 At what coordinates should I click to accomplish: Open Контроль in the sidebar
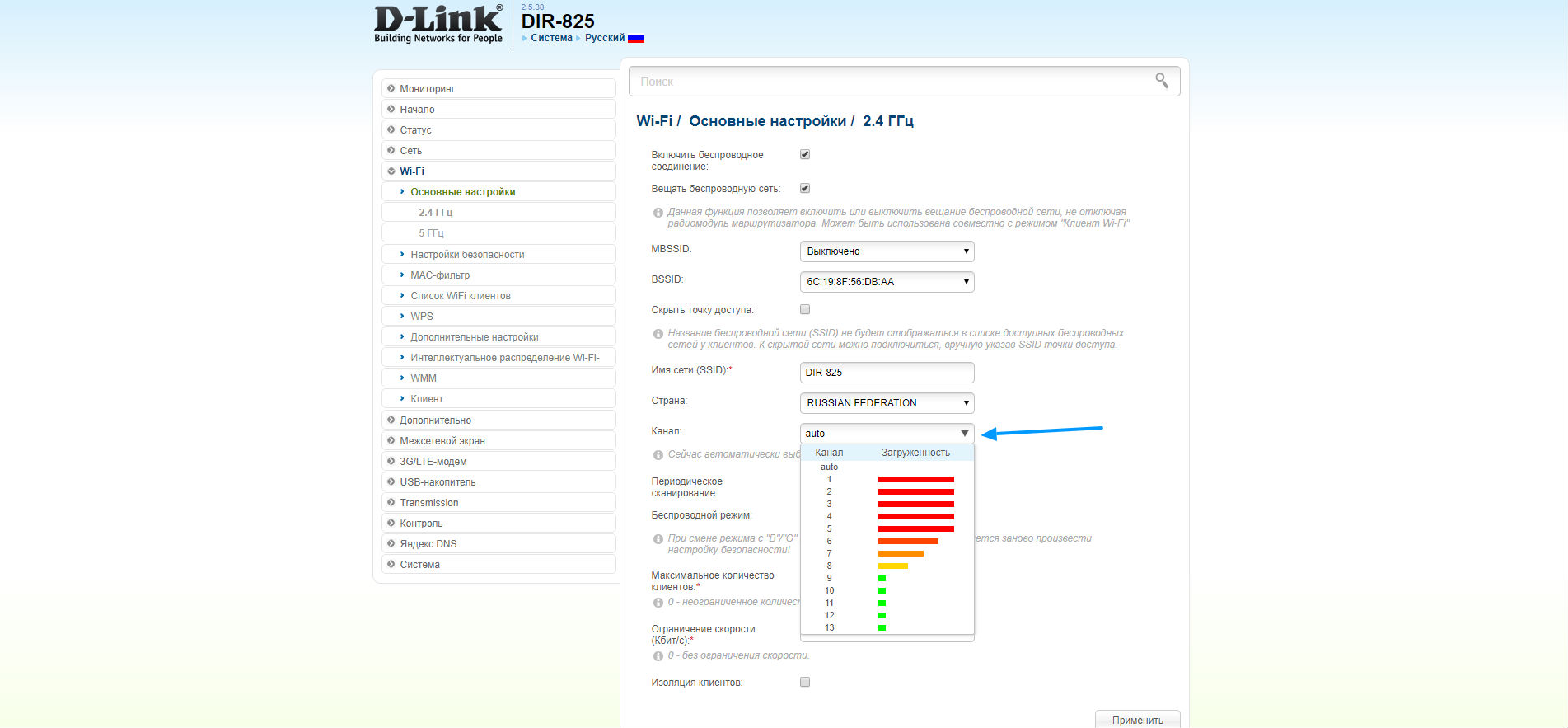tap(498, 523)
